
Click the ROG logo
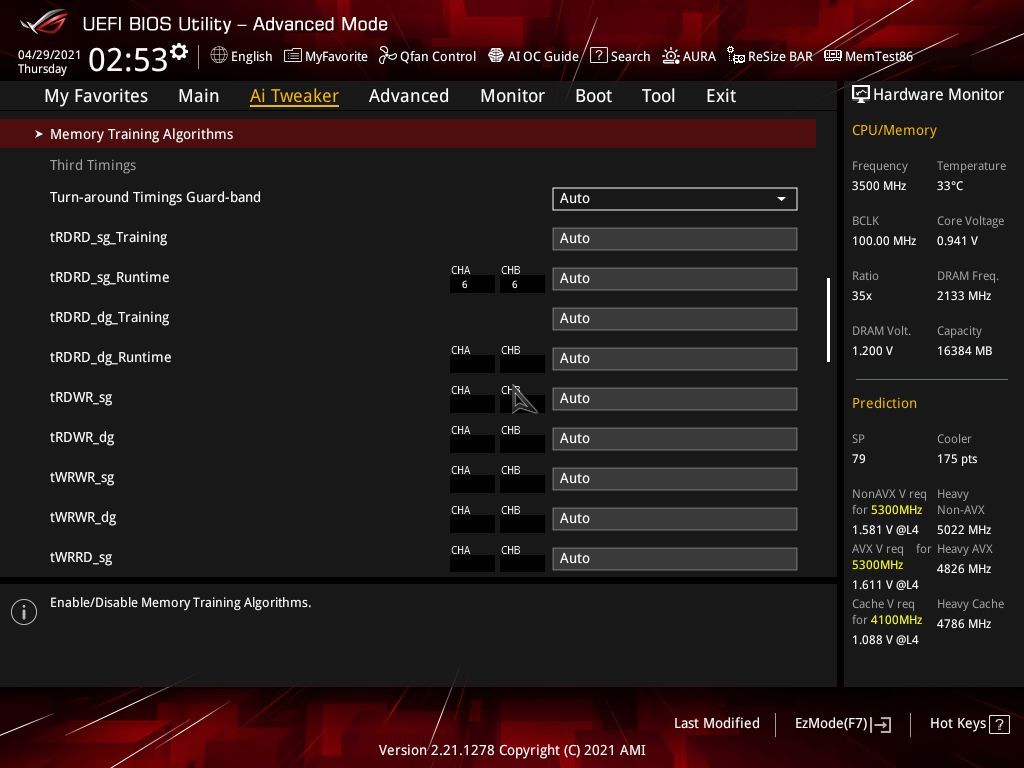(x=44, y=22)
